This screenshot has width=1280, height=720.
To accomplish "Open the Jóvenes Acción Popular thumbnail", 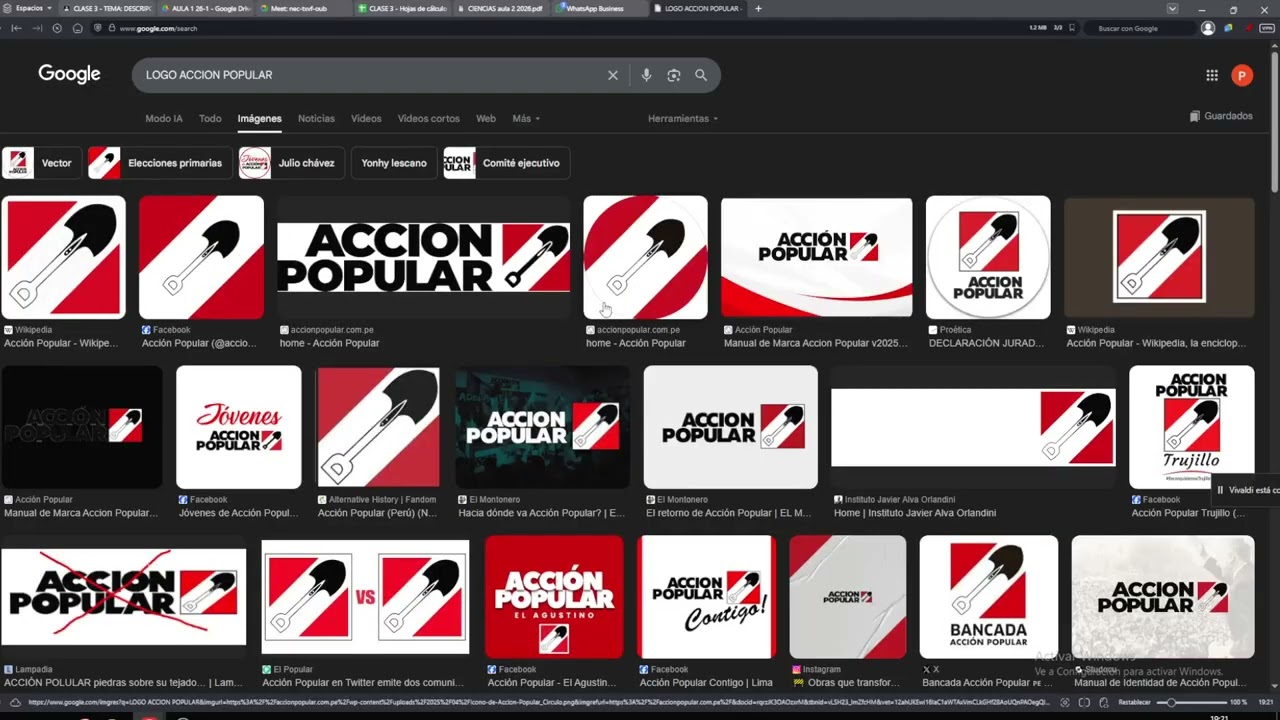I will (239, 427).
